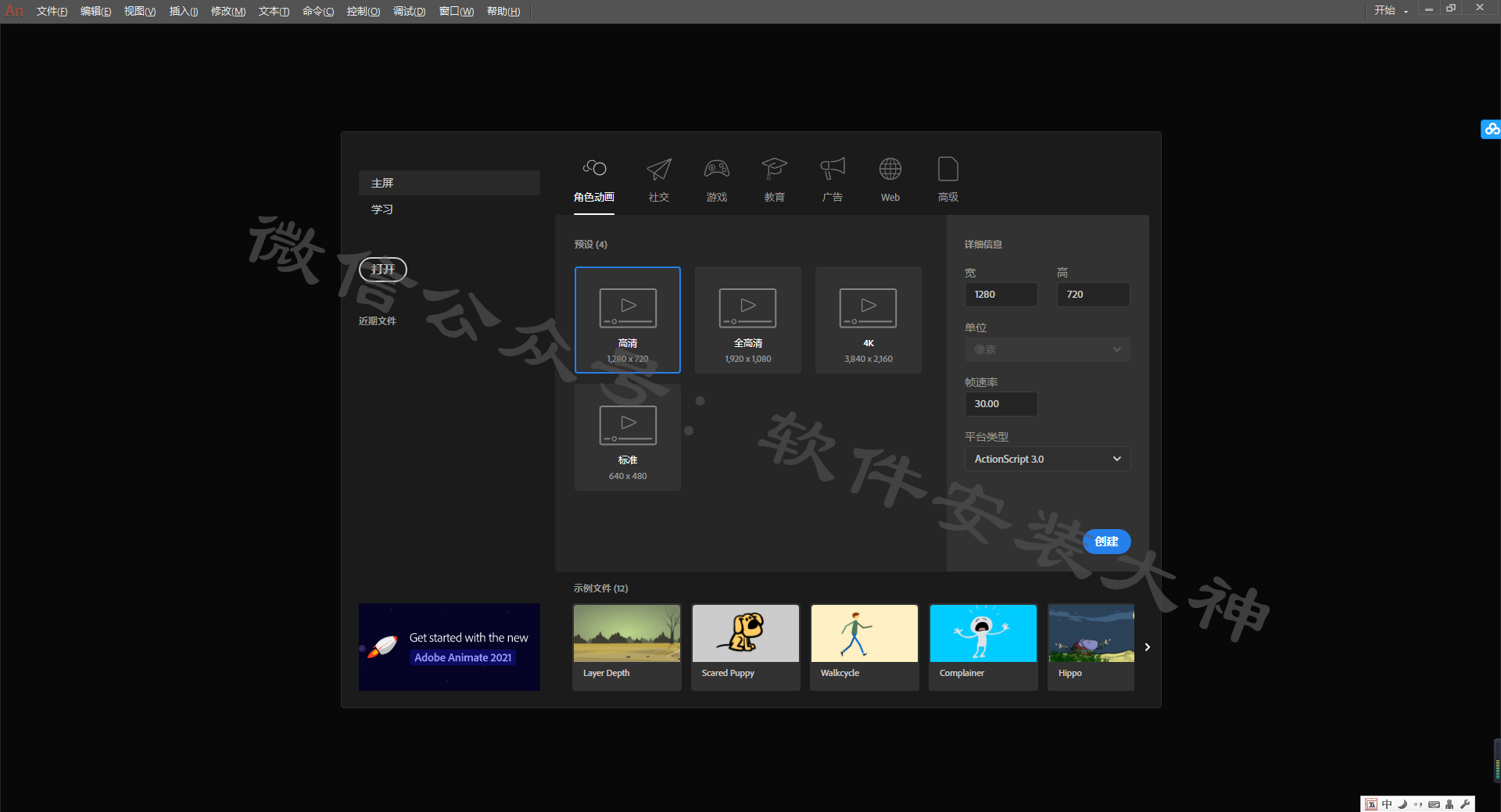
Task: Choose the 4K 3840 x 2160 preset
Action: point(869,320)
